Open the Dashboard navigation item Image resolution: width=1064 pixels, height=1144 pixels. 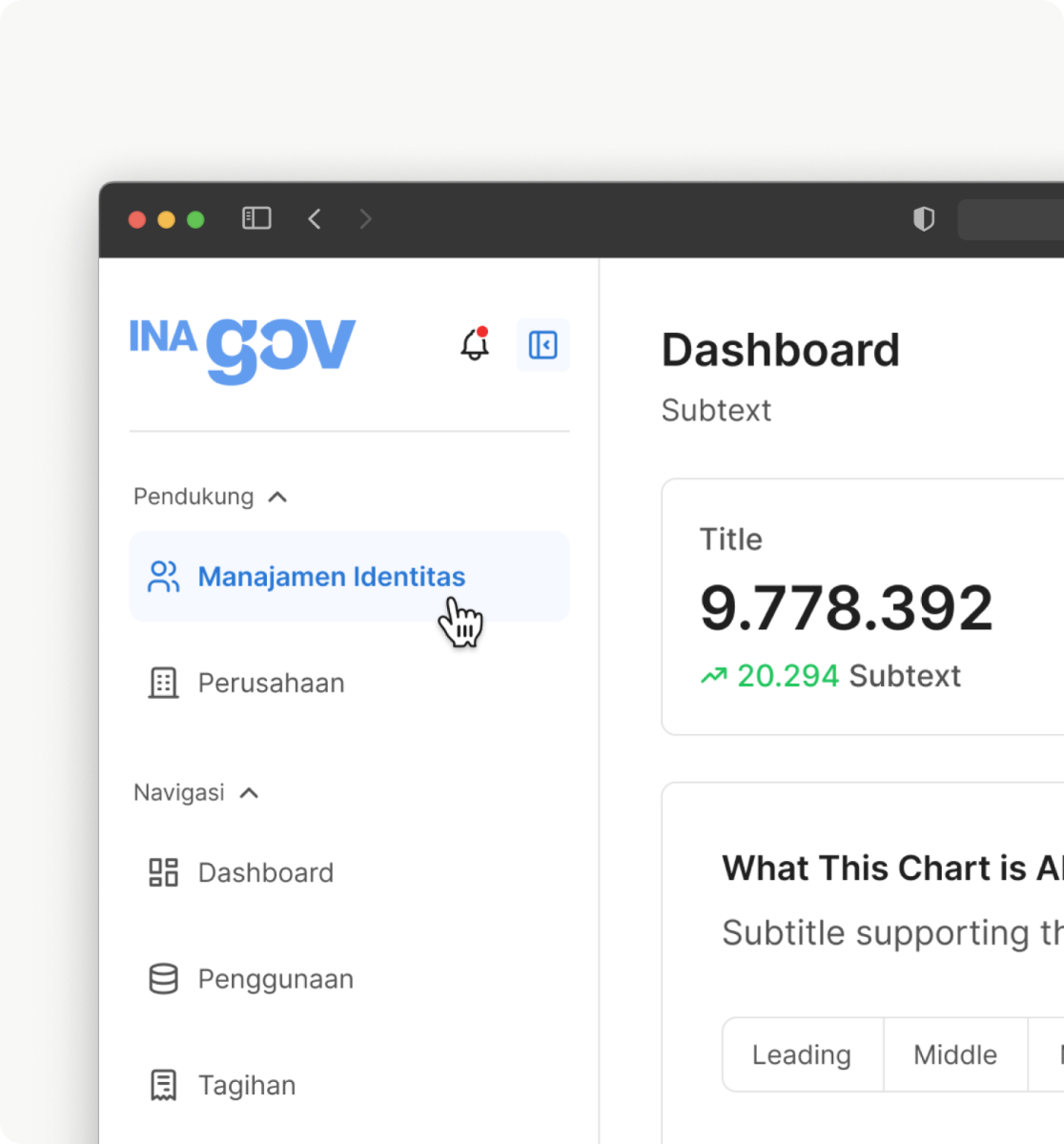(265, 872)
